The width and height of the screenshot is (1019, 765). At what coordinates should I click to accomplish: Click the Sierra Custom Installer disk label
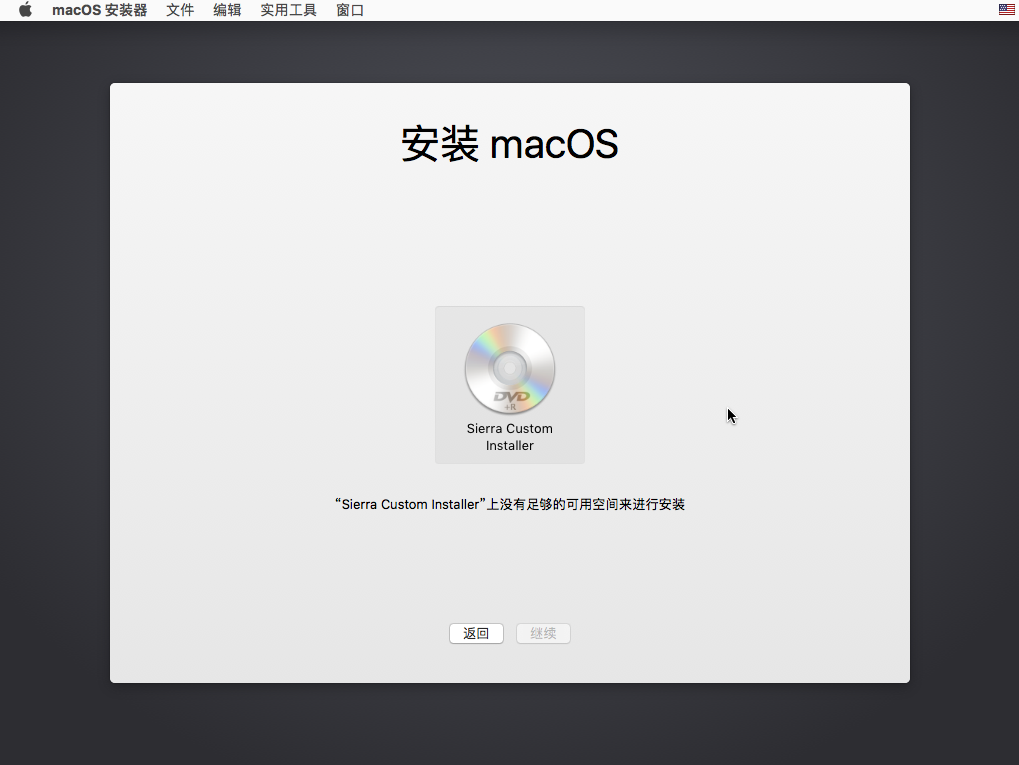(510, 437)
